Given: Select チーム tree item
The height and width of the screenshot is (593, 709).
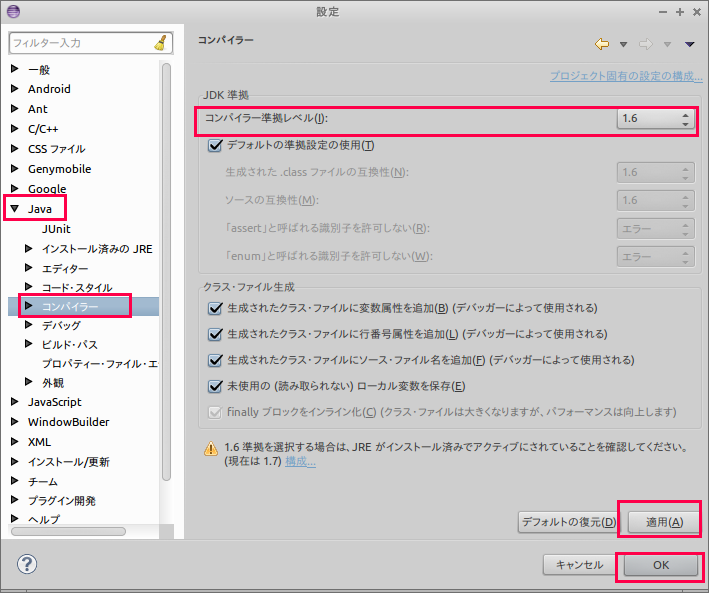Looking at the screenshot, I should [43, 482].
